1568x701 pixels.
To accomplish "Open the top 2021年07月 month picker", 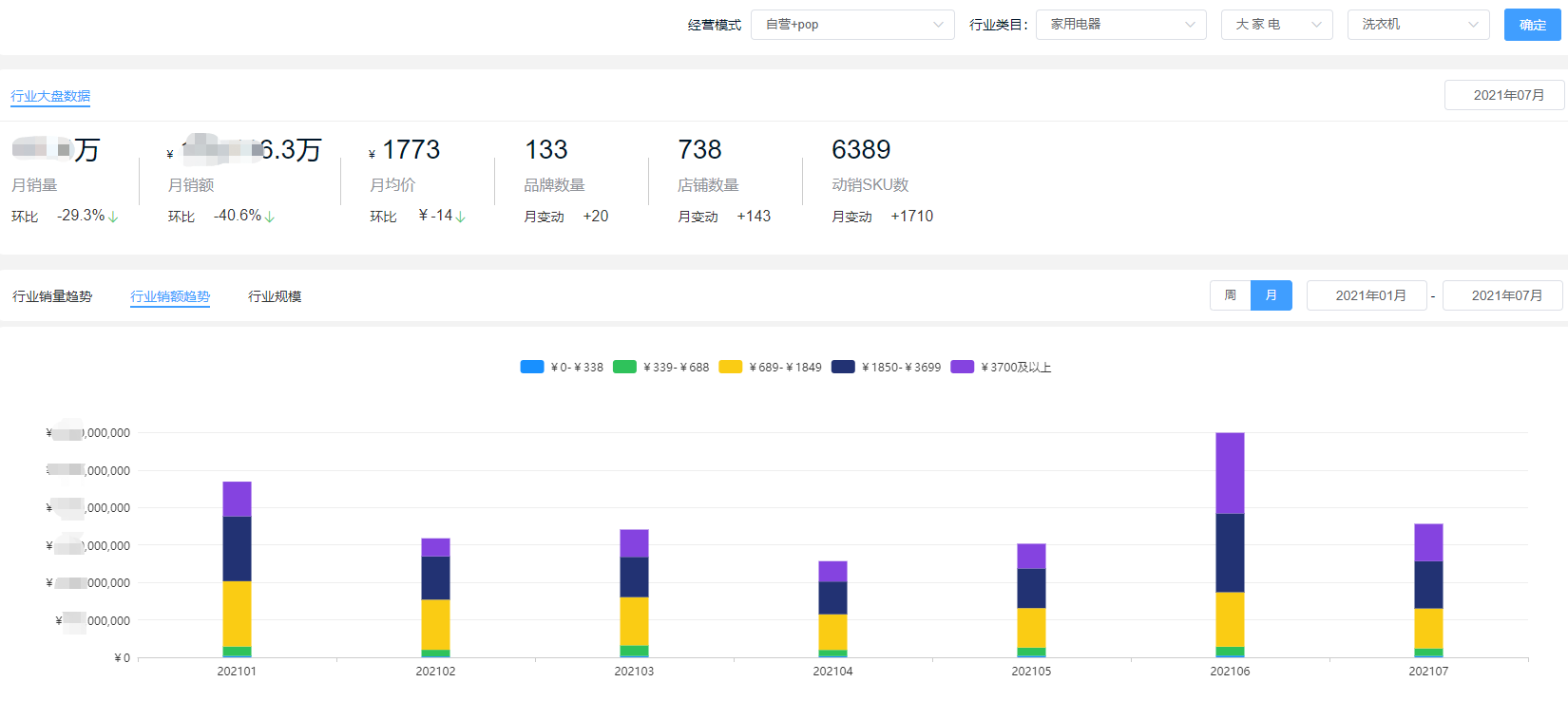I will coord(1504,95).
